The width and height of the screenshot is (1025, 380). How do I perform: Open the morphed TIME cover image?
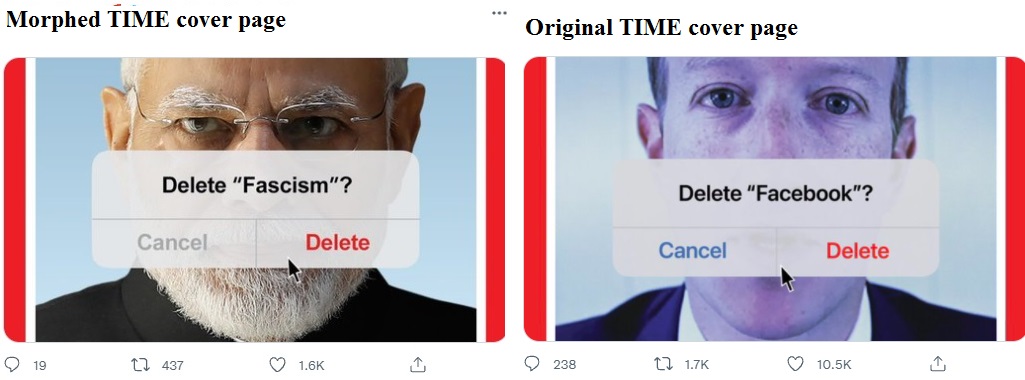click(x=255, y=199)
